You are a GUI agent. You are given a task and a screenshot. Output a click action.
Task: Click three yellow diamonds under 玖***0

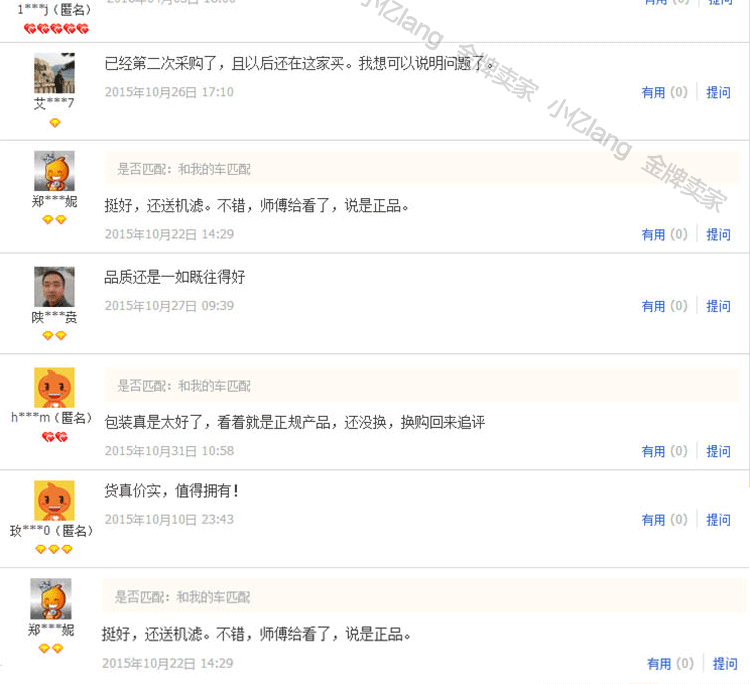click(54, 549)
